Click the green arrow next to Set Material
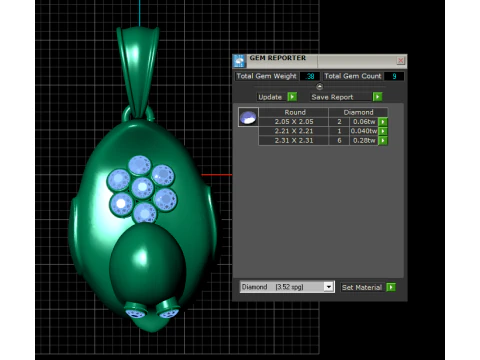 tap(391, 287)
